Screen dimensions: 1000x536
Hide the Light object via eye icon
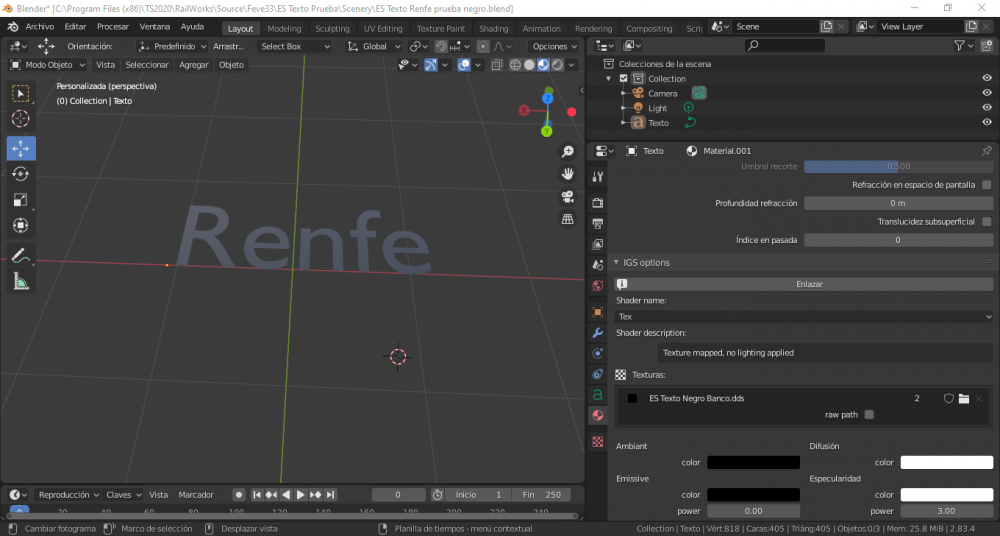[987, 108]
